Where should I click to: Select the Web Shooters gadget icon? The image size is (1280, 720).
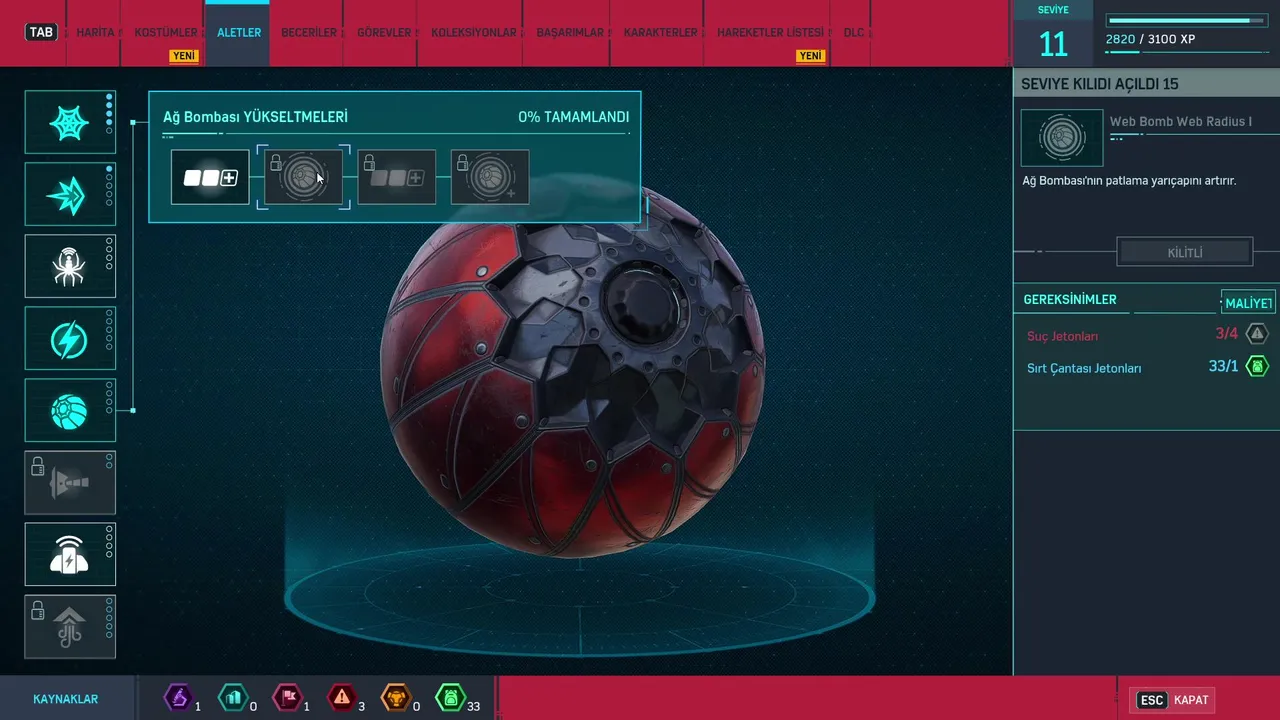(70, 122)
